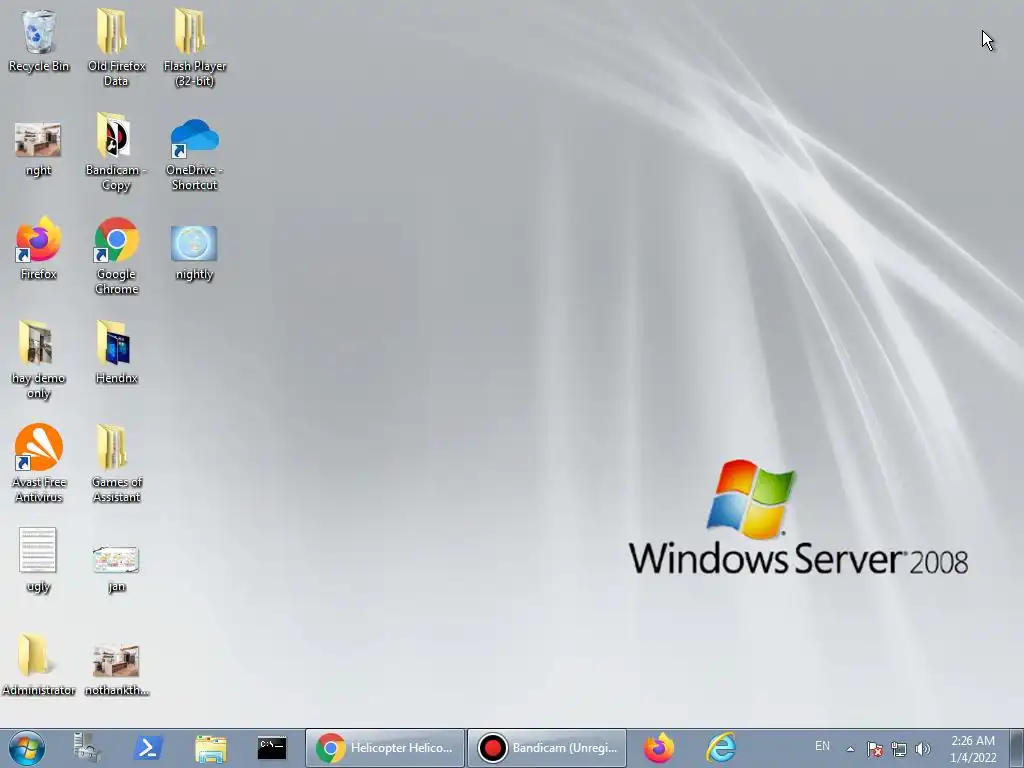Select the Google Chrome desktop shortcut

116,256
